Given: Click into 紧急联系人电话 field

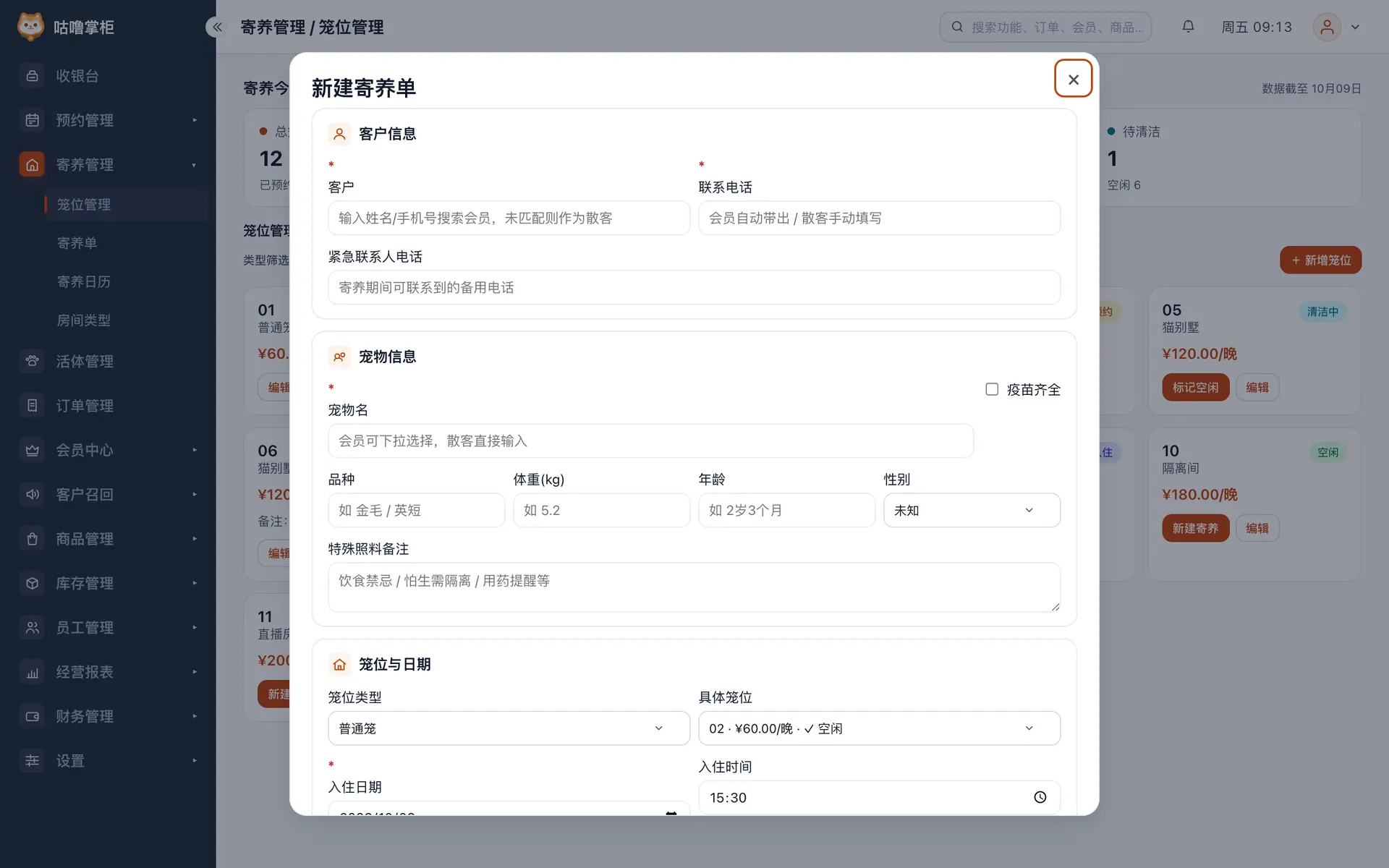Looking at the screenshot, I should (694, 287).
